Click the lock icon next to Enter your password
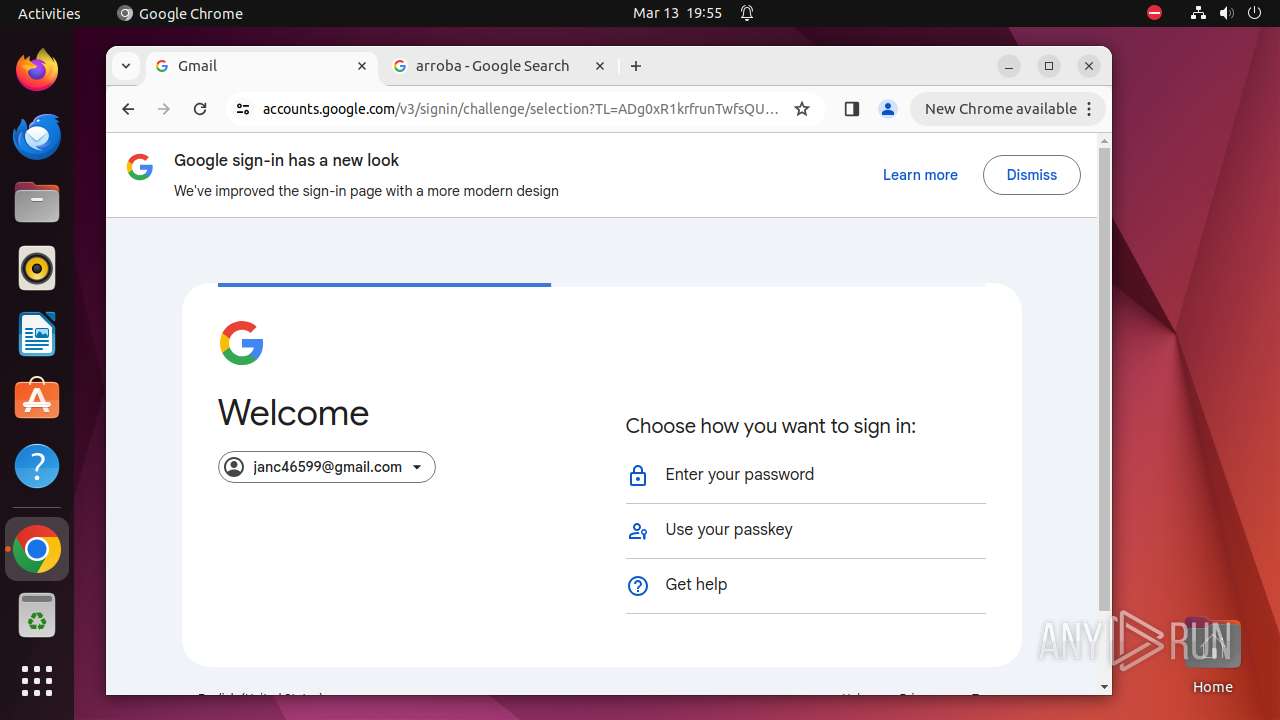The height and width of the screenshot is (720, 1280). (638, 476)
